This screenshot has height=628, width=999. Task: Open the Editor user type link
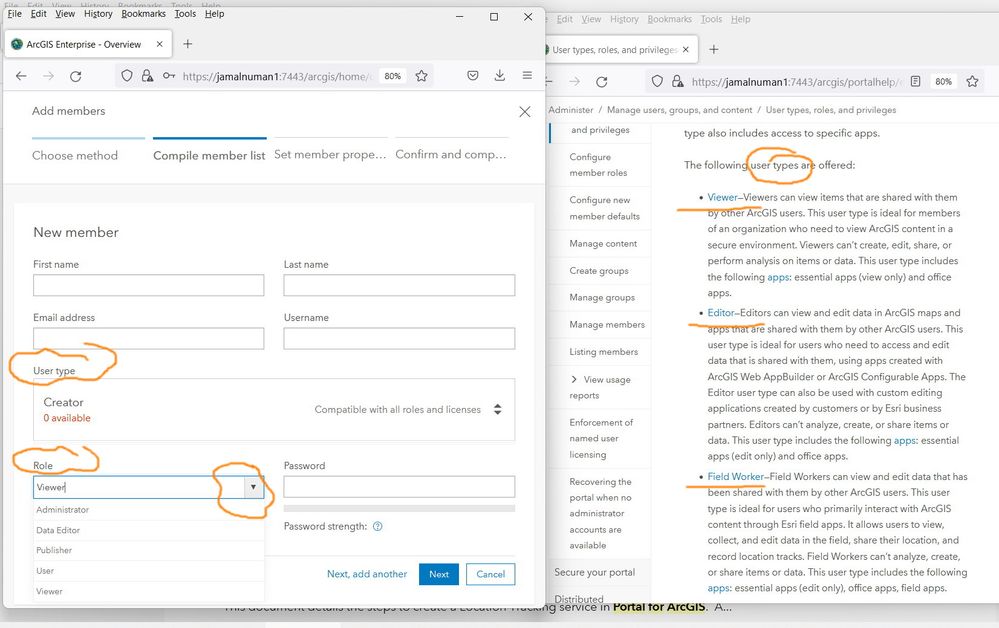(x=721, y=313)
